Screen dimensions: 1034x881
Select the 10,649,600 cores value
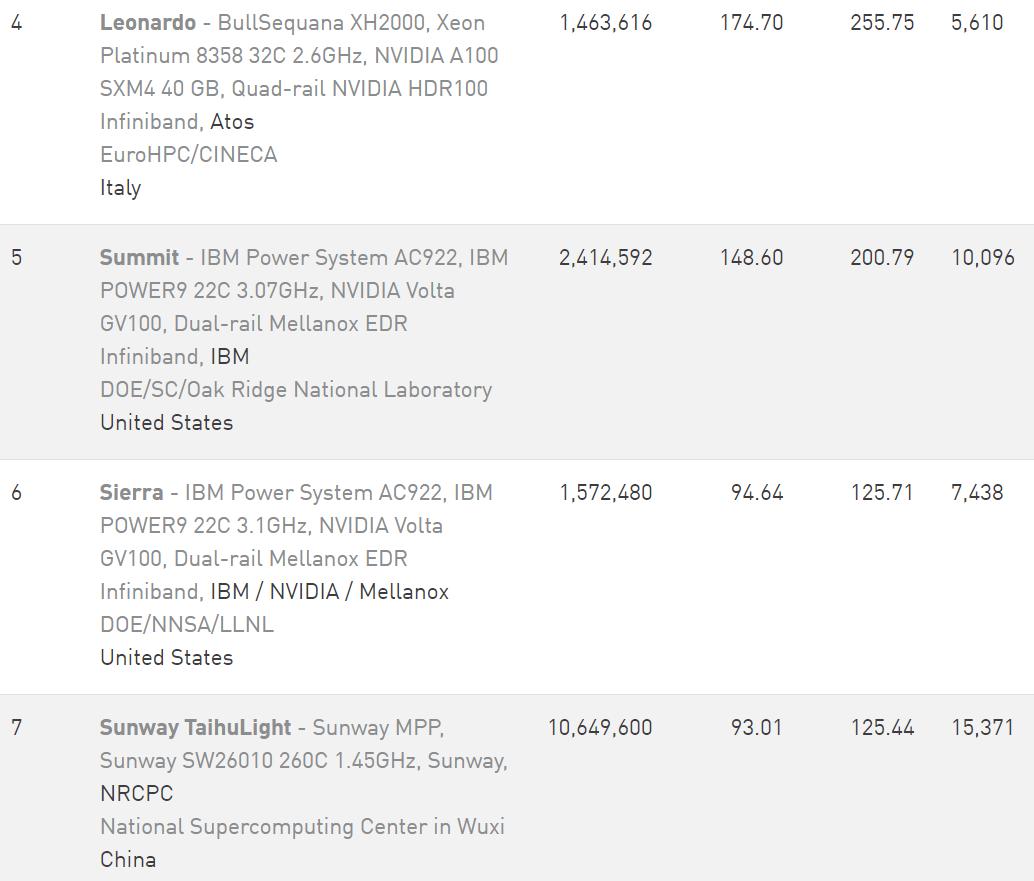tap(599, 728)
